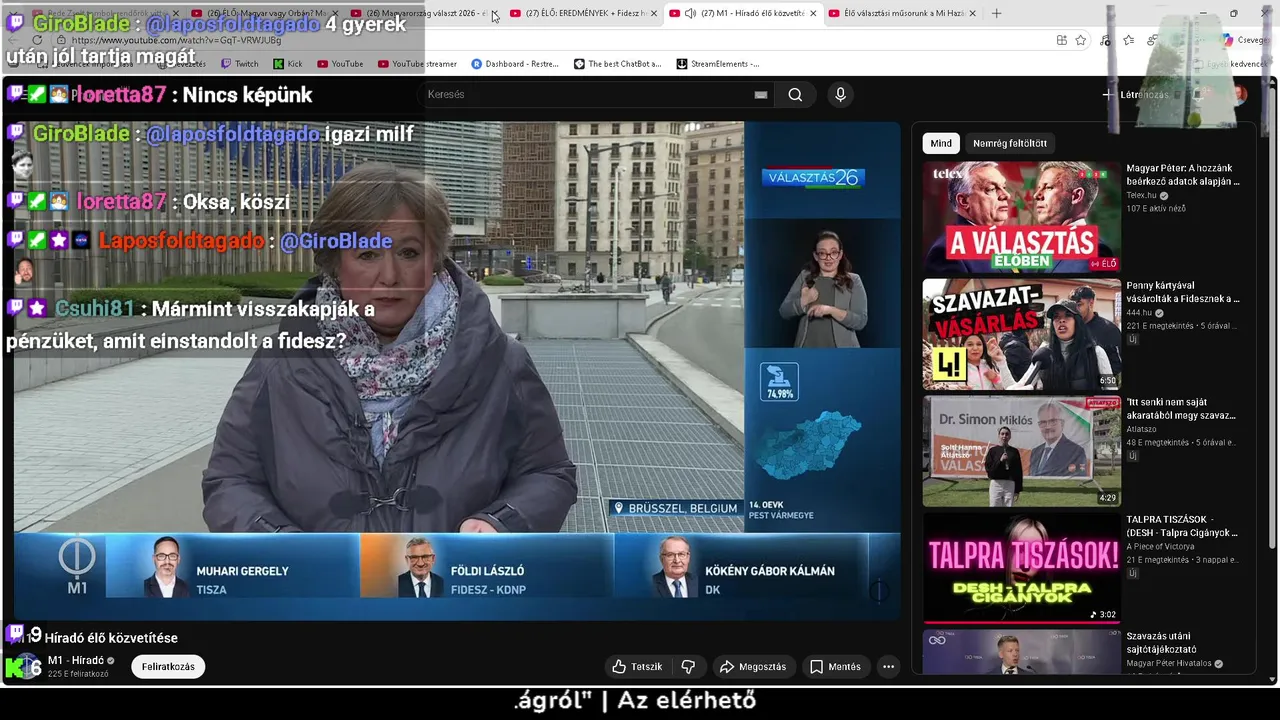Open the three-dot more actions menu

click(x=888, y=667)
